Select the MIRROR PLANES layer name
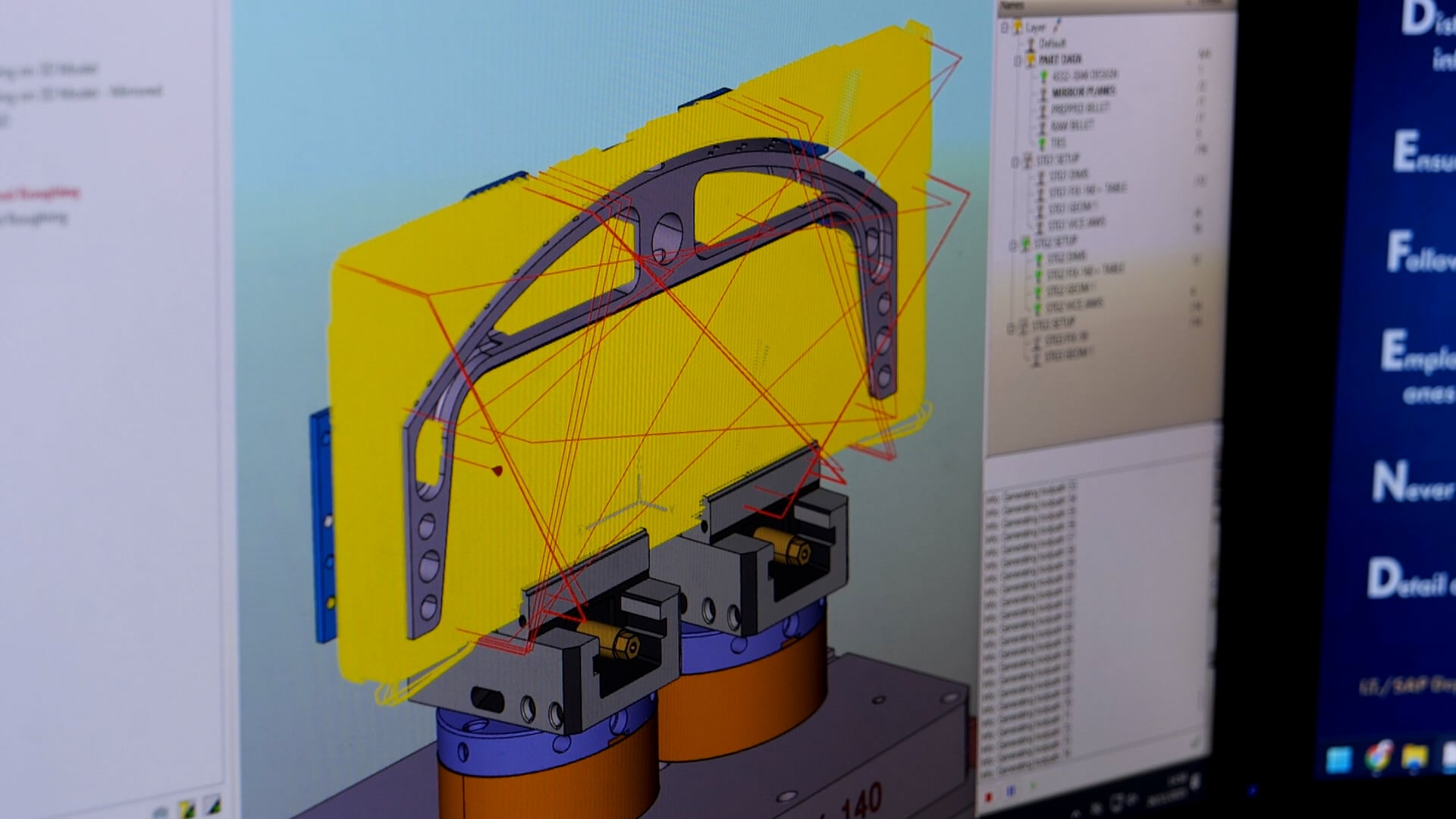 pyautogui.click(x=1083, y=92)
